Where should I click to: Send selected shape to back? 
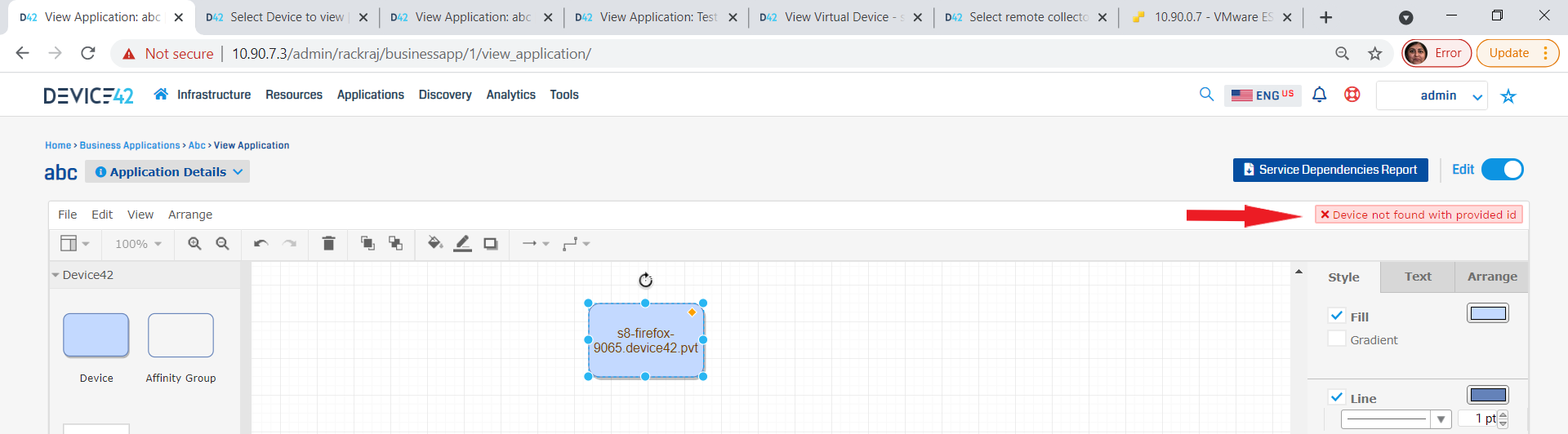tap(396, 243)
